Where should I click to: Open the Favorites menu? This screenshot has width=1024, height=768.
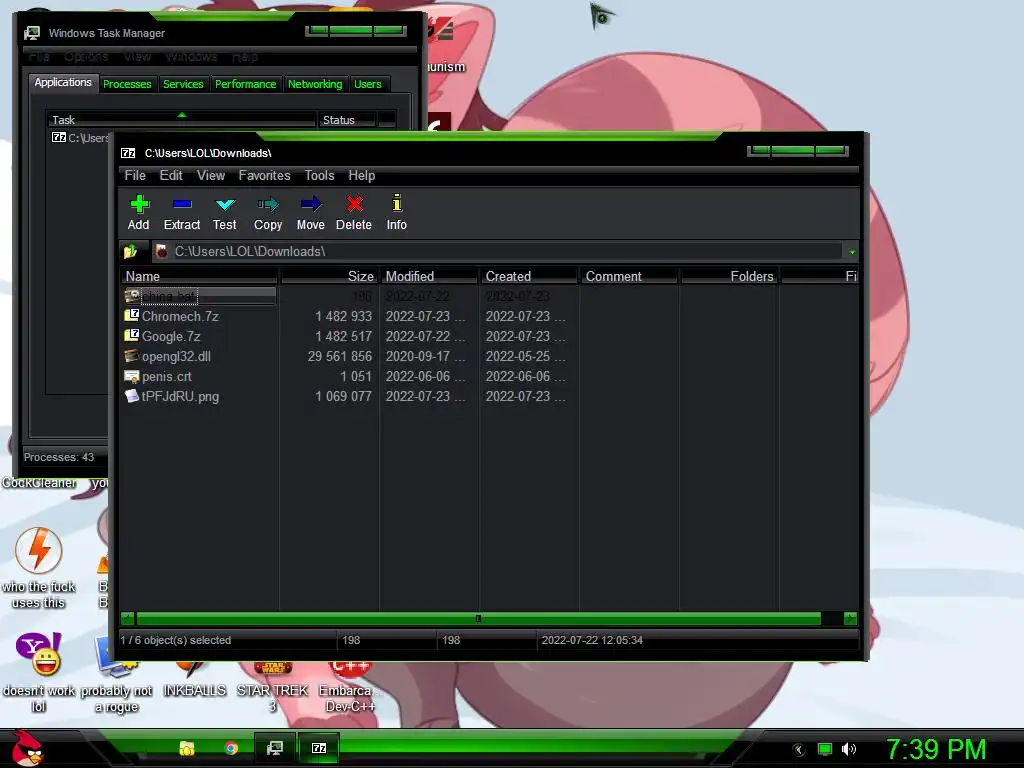point(264,175)
